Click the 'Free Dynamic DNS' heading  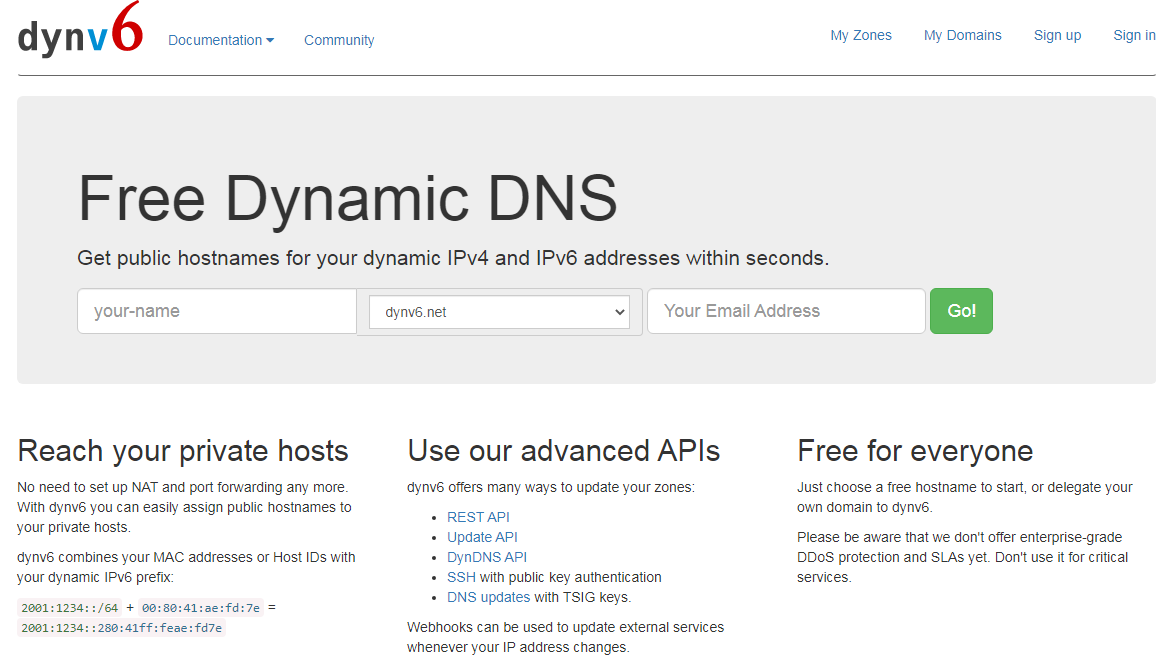click(347, 198)
